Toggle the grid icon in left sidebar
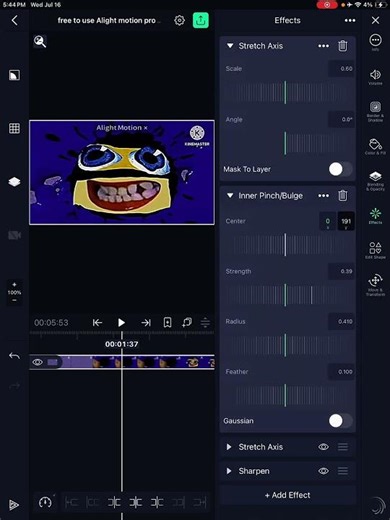This screenshot has height=520, width=390. (14, 128)
